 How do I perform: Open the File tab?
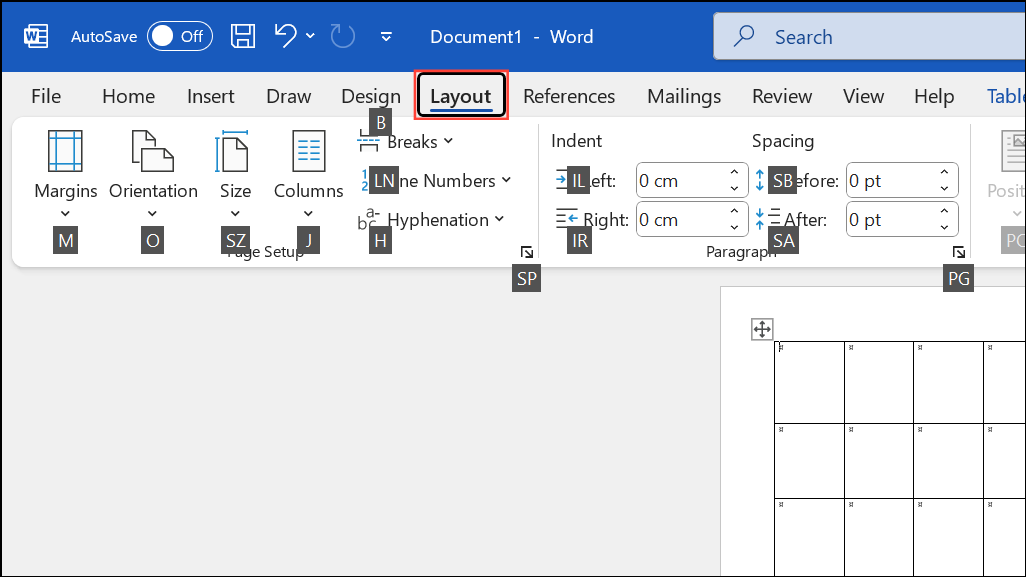click(x=46, y=97)
